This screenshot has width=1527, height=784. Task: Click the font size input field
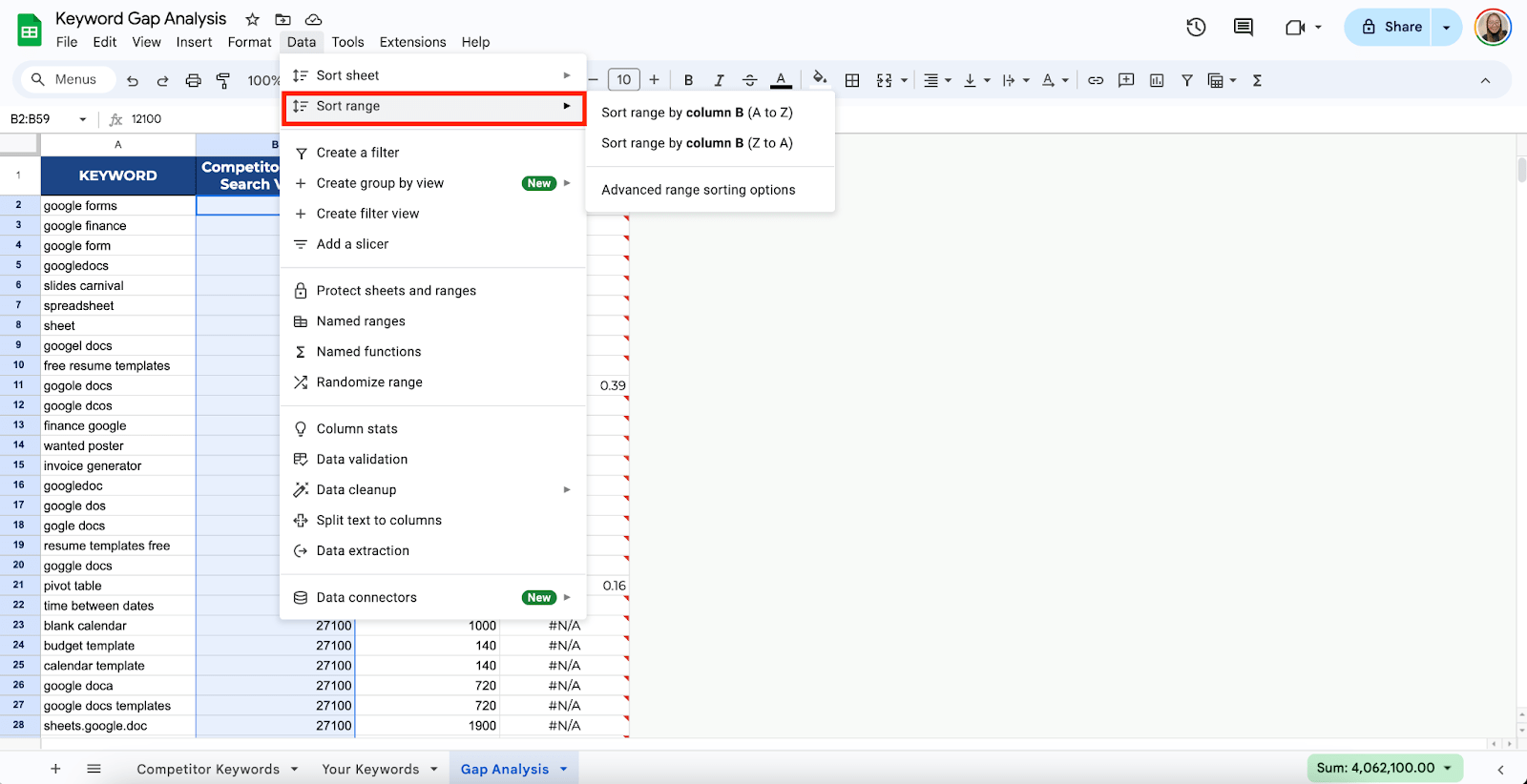click(623, 80)
